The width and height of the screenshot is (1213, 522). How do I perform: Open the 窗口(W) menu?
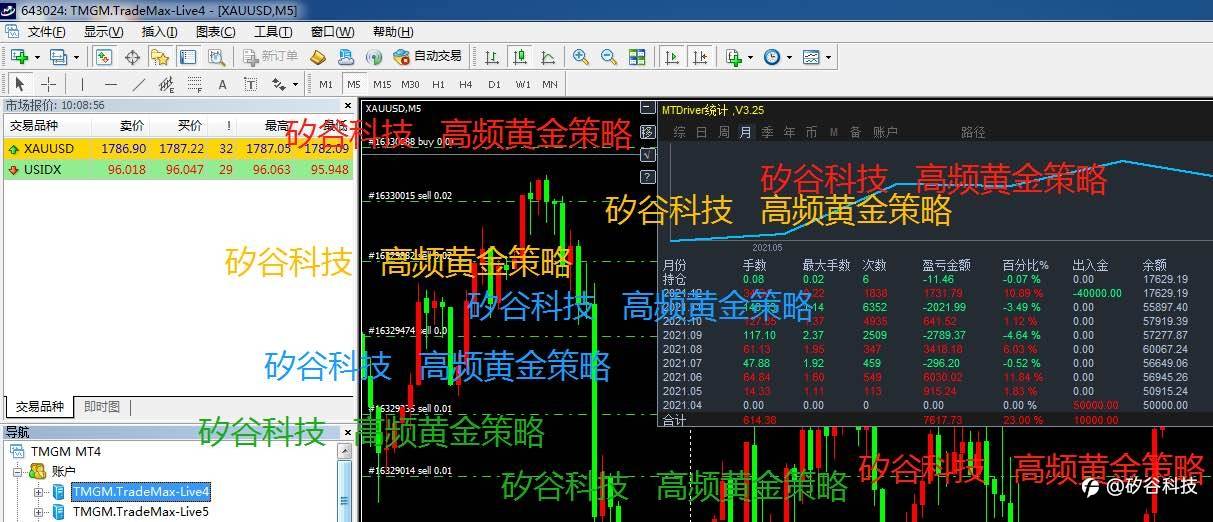coord(332,31)
